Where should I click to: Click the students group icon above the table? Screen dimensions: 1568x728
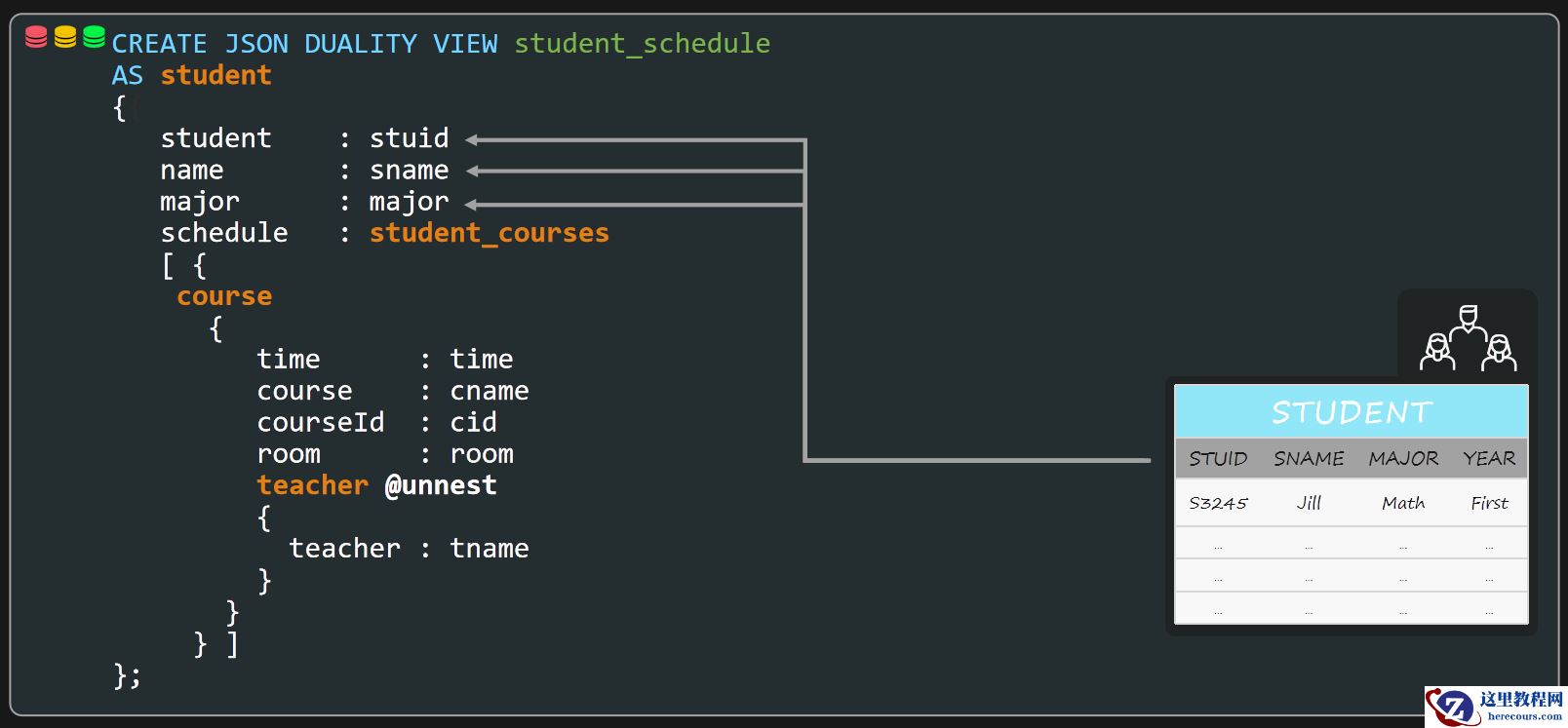[x=1468, y=338]
